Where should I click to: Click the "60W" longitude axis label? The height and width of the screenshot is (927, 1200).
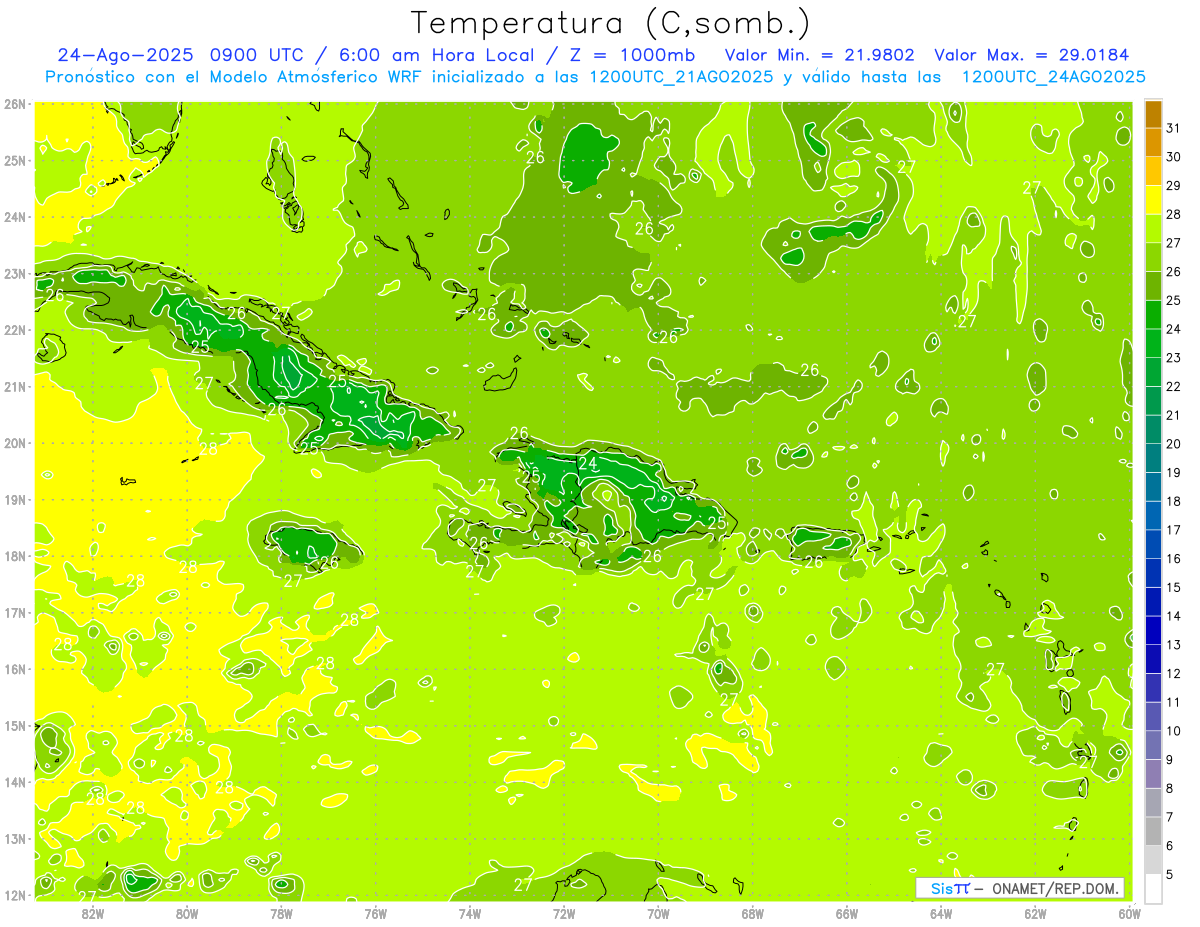tap(1130, 913)
